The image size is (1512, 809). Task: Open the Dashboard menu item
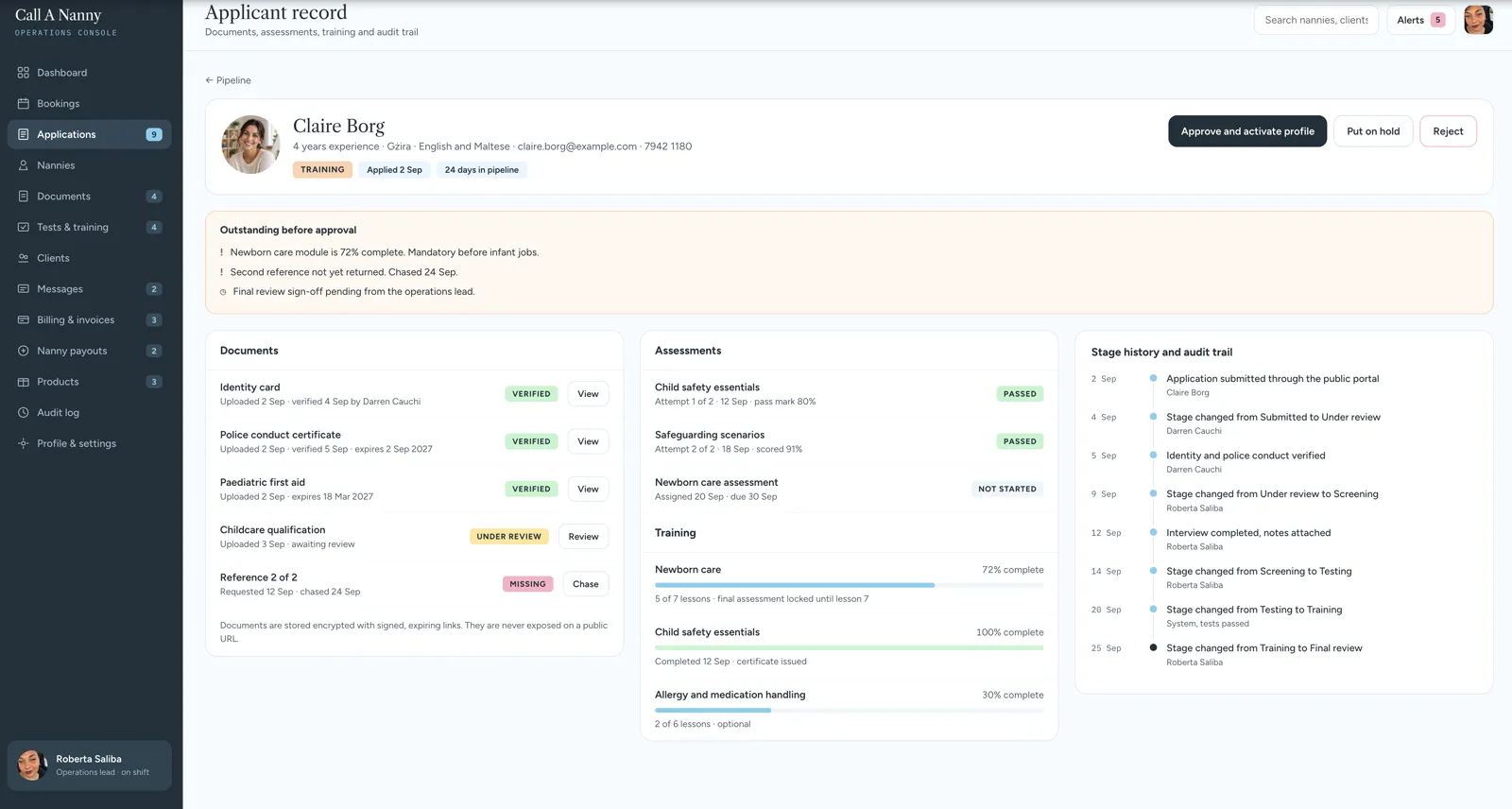90,73
